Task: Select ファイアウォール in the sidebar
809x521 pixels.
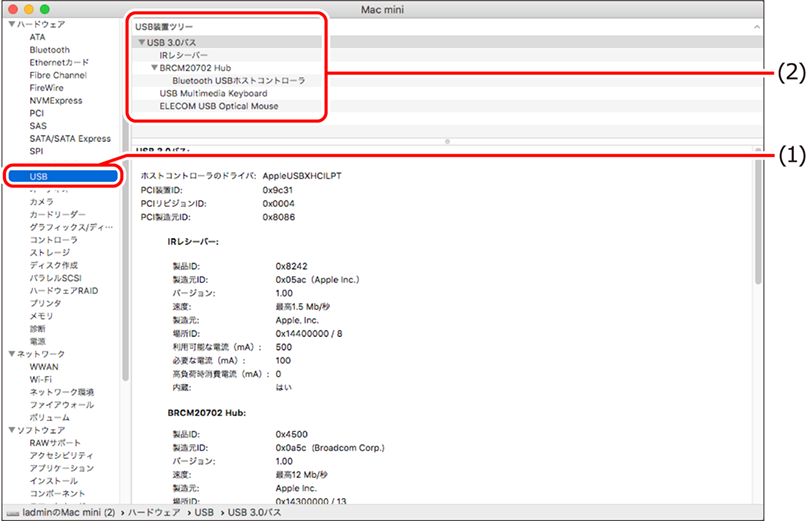Action: pyautogui.click(x=61, y=405)
